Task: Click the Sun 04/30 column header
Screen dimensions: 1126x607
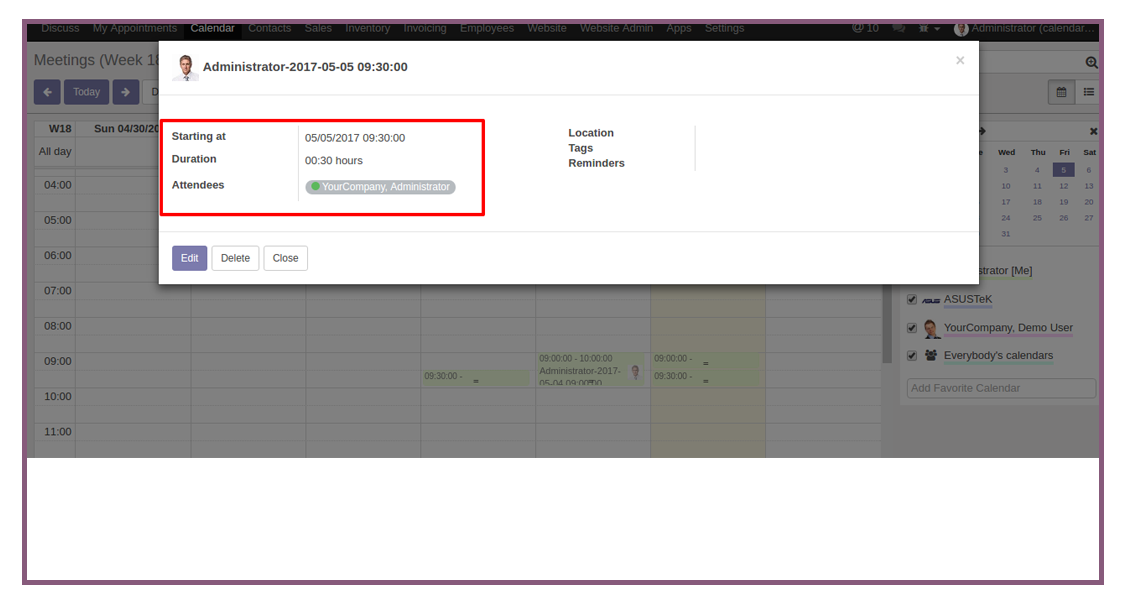Action: [126, 129]
